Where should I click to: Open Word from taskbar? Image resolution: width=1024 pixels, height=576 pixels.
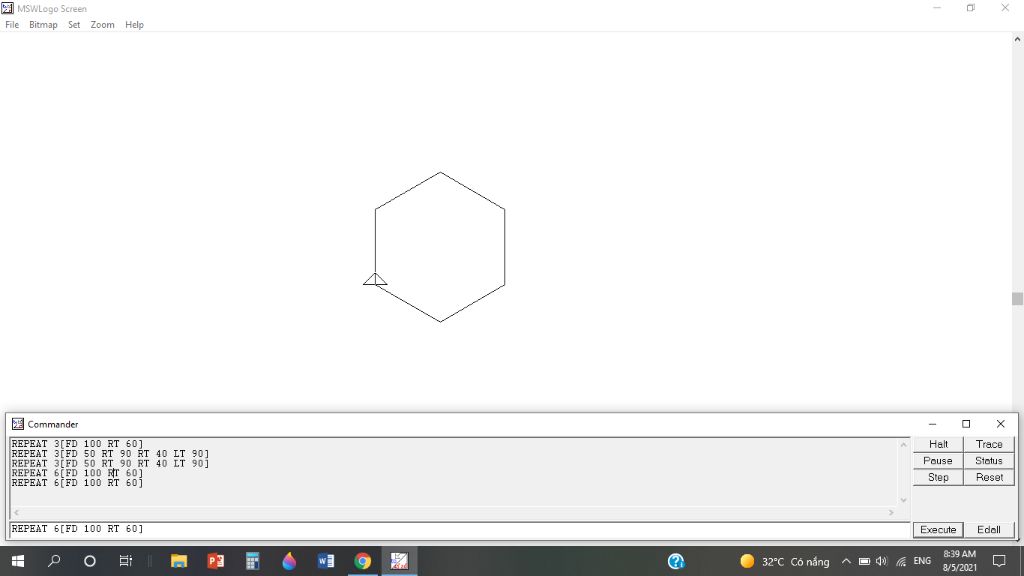point(326,561)
